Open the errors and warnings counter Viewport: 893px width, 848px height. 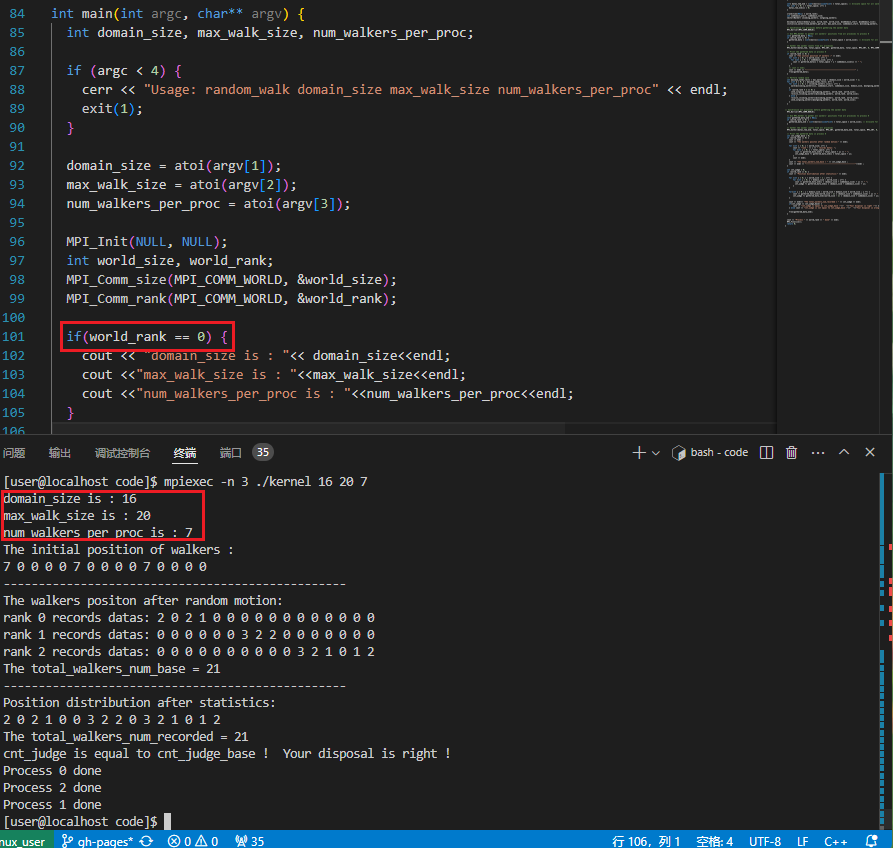tap(193, 841)
